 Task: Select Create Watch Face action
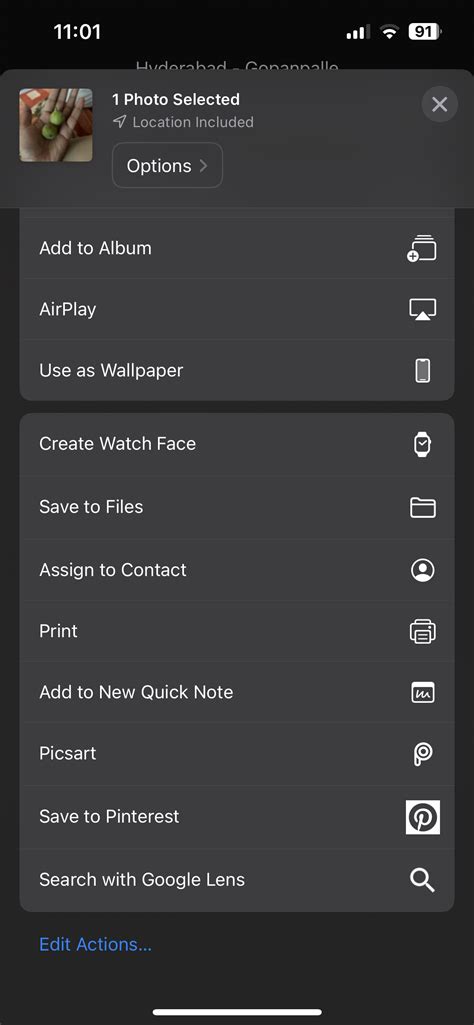click(237, 444)
